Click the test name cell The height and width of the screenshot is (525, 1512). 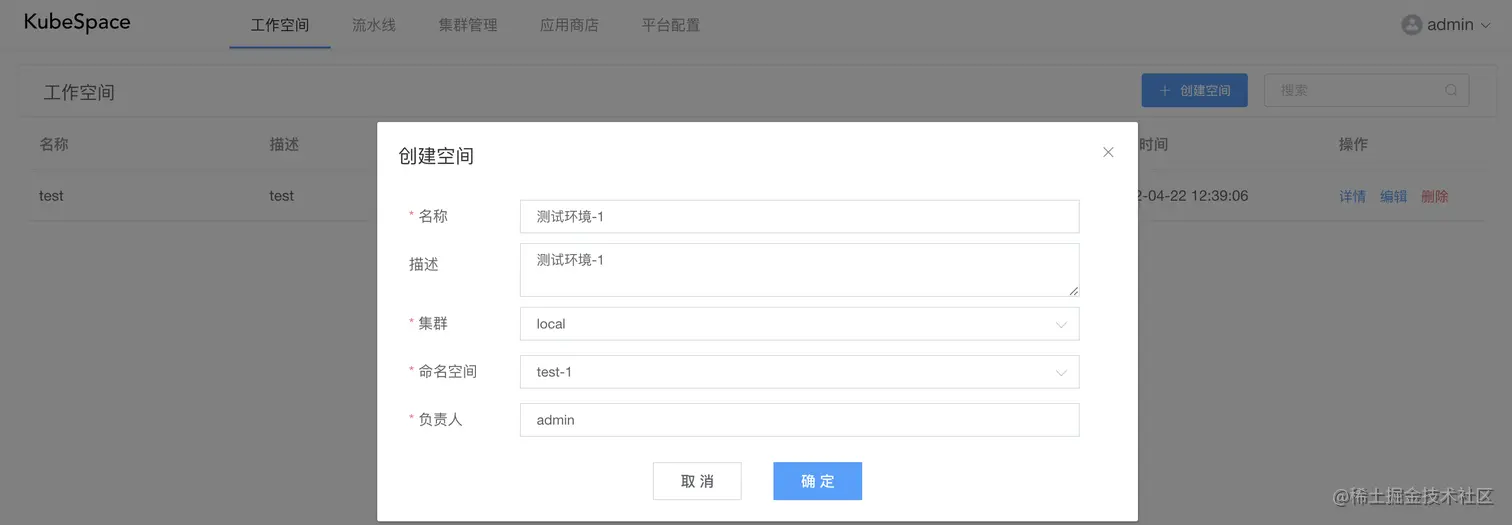51,196
